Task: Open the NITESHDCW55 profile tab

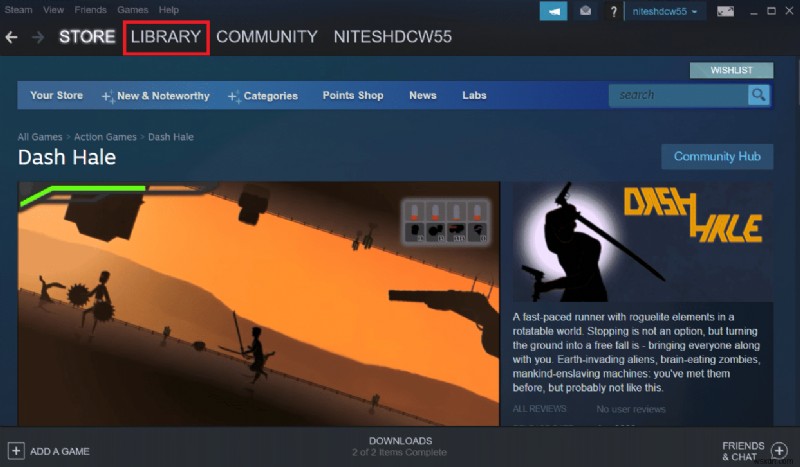Action: pyautogui.click(x=393, y=37)
